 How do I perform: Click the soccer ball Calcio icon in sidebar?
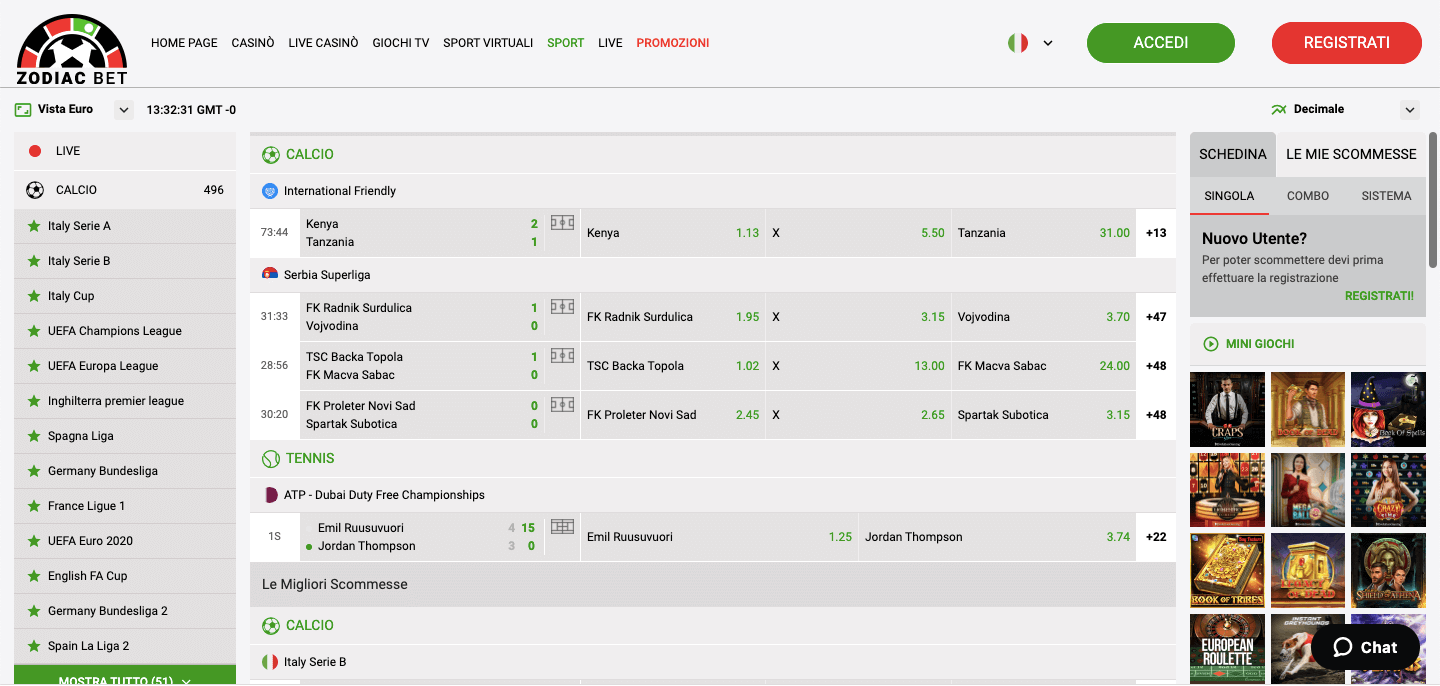coord(36,189)
